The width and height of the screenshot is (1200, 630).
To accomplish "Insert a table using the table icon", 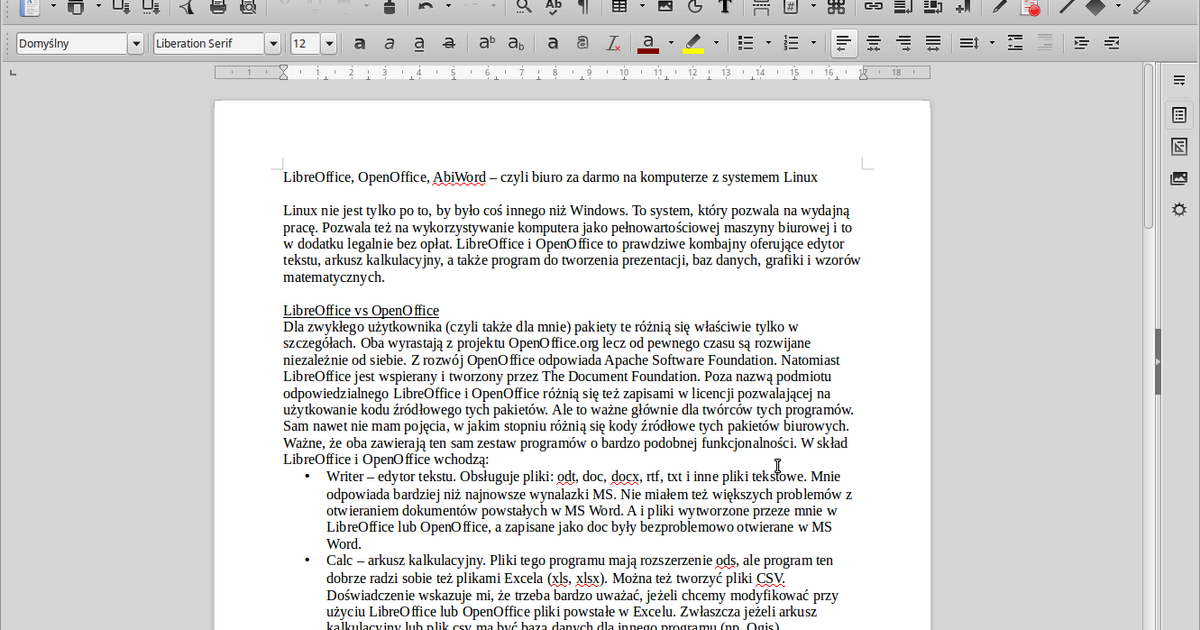I will pyautogui.click(x=620, y=7).
